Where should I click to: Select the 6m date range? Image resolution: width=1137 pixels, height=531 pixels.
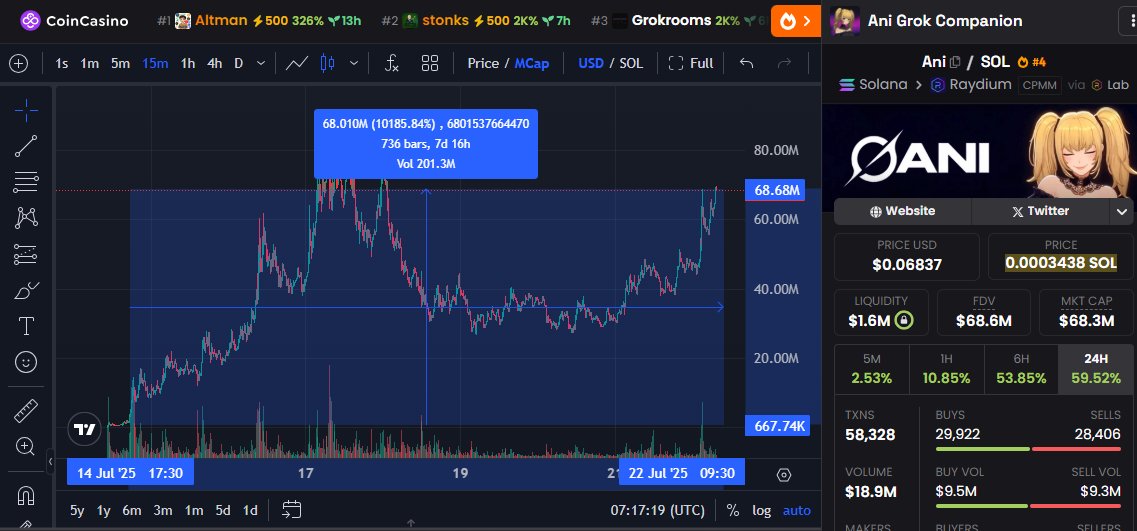(131, 511)
